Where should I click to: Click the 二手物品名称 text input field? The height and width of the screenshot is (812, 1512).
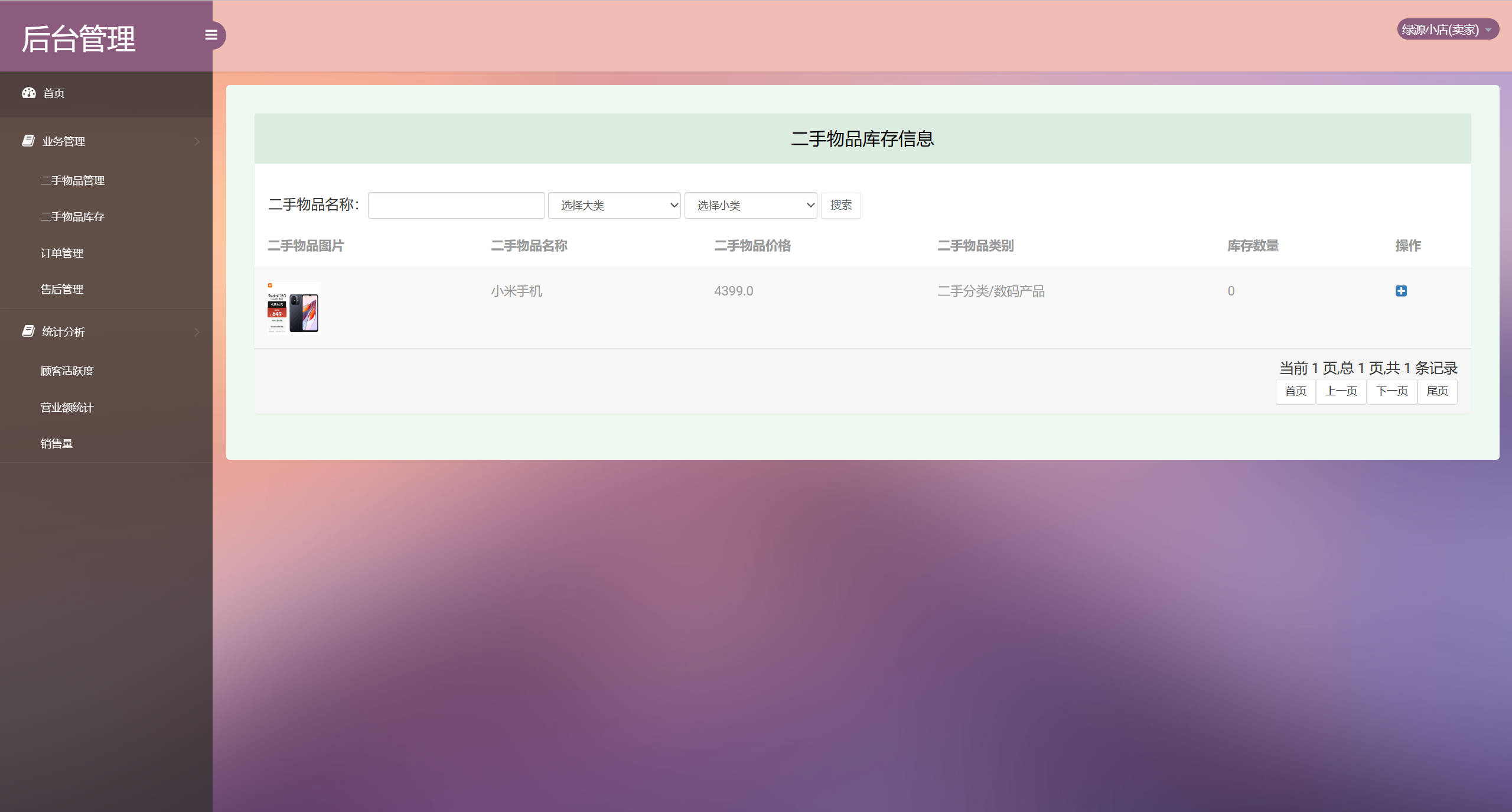click(x=455, y=205)
